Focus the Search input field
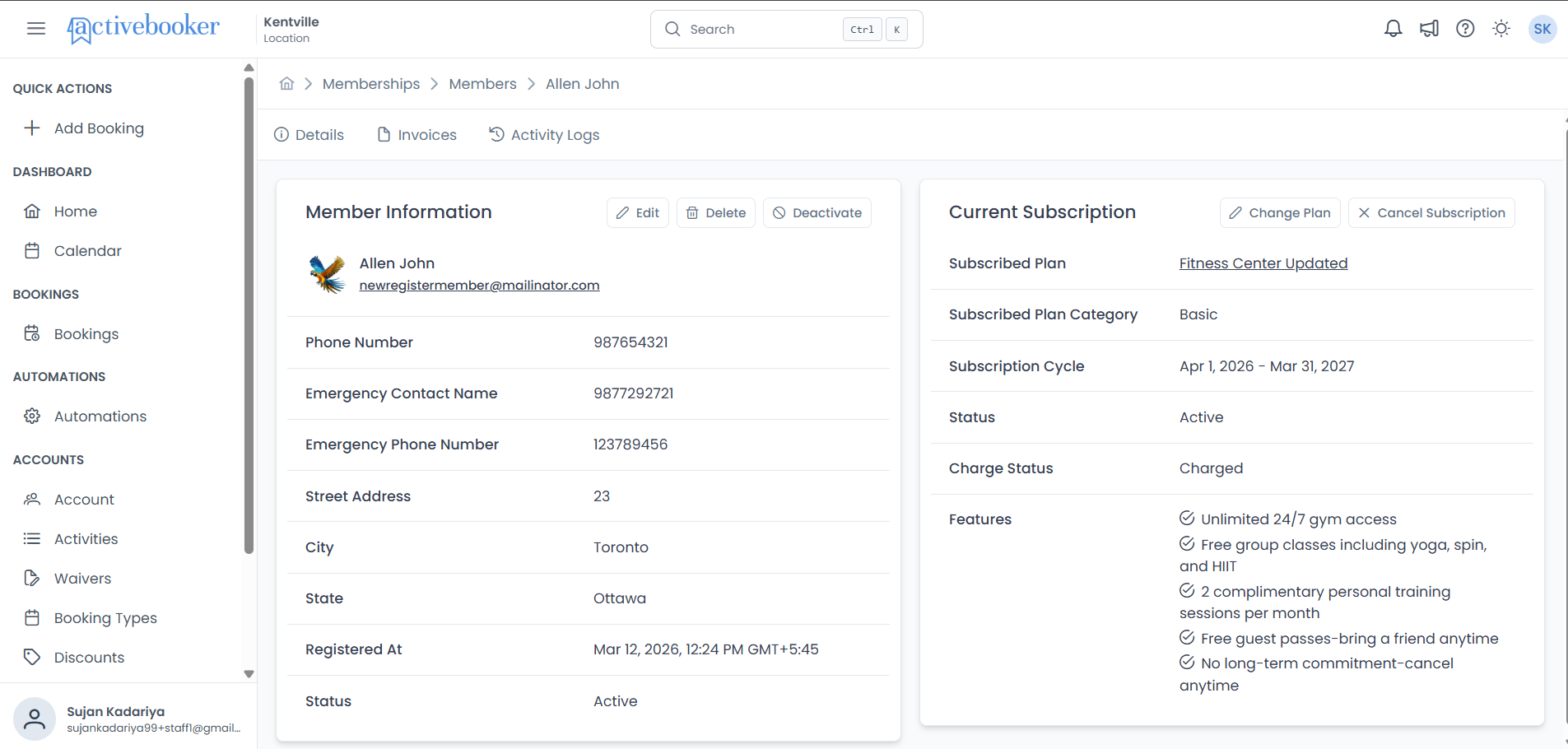This screenshot has height=749, width=1568. [786, 29]
